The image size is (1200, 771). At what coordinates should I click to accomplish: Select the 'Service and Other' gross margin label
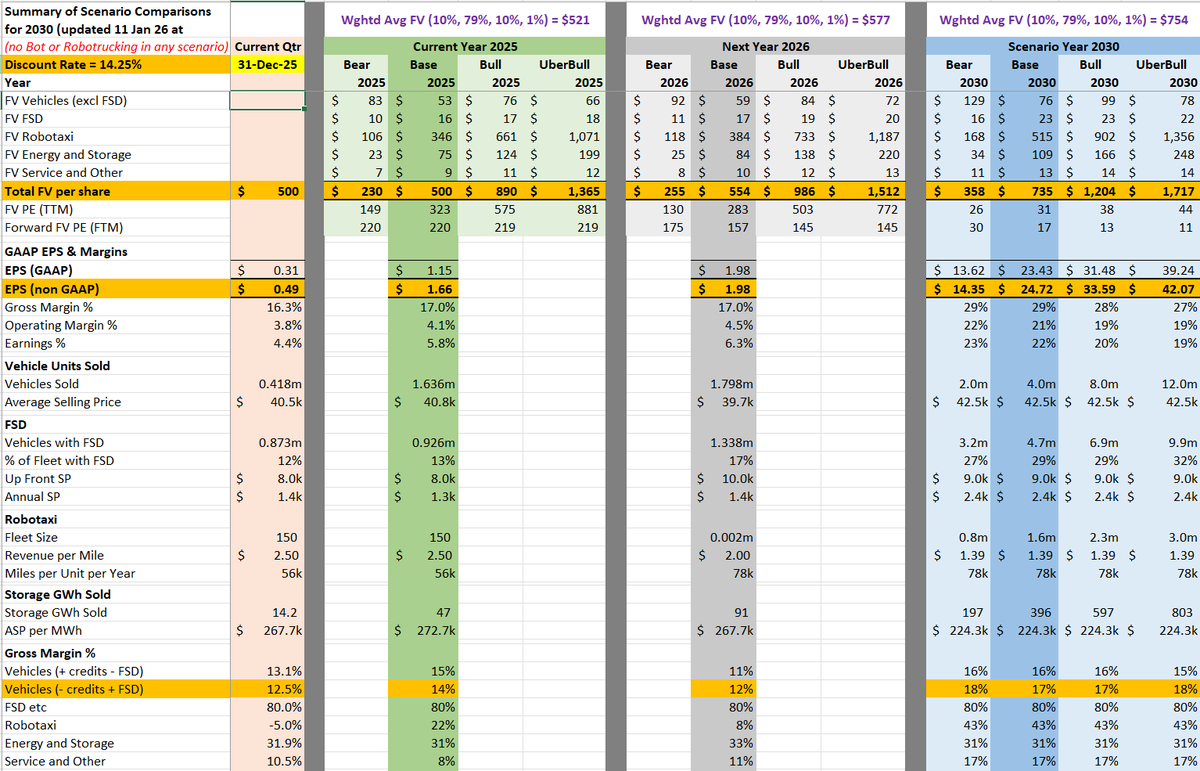coord(52,761)
